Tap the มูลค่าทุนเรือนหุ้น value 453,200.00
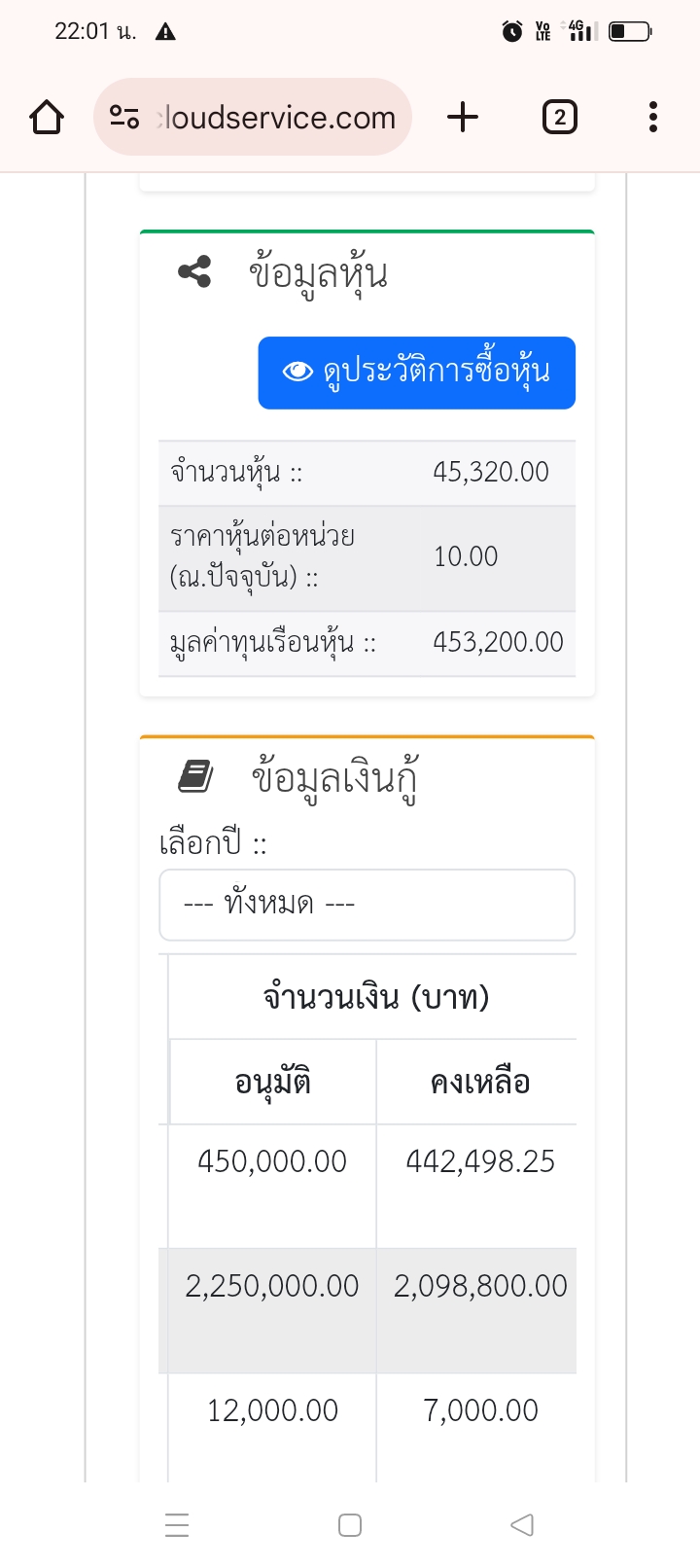Viewport: 700px width, 1568px height. [498, 642]
